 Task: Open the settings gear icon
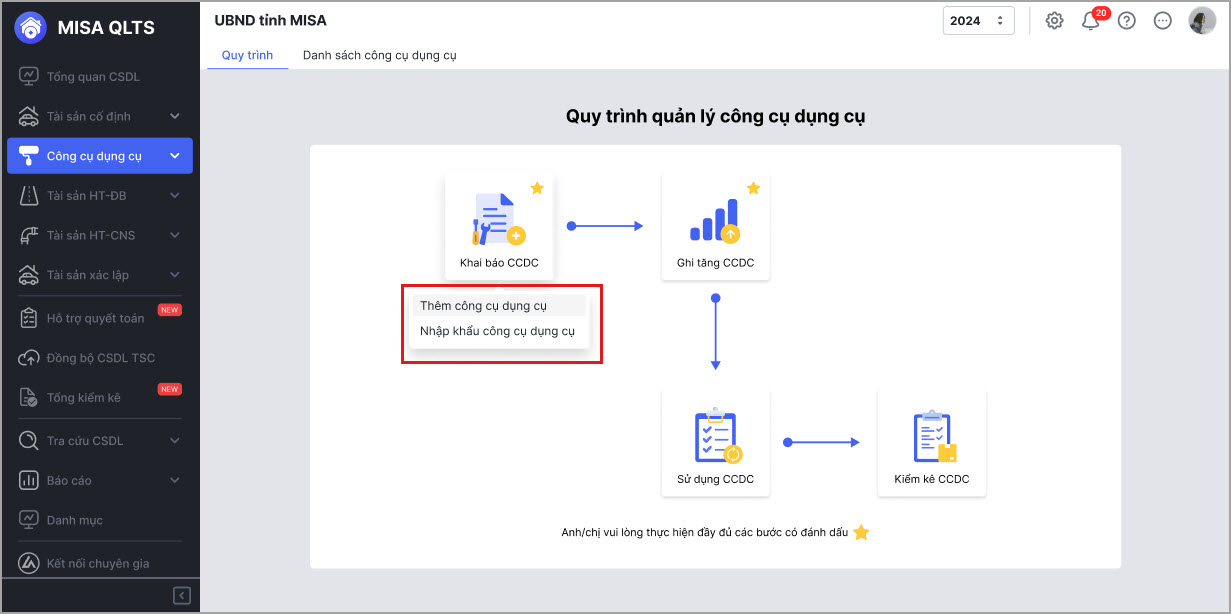[x=1054, y=21]
